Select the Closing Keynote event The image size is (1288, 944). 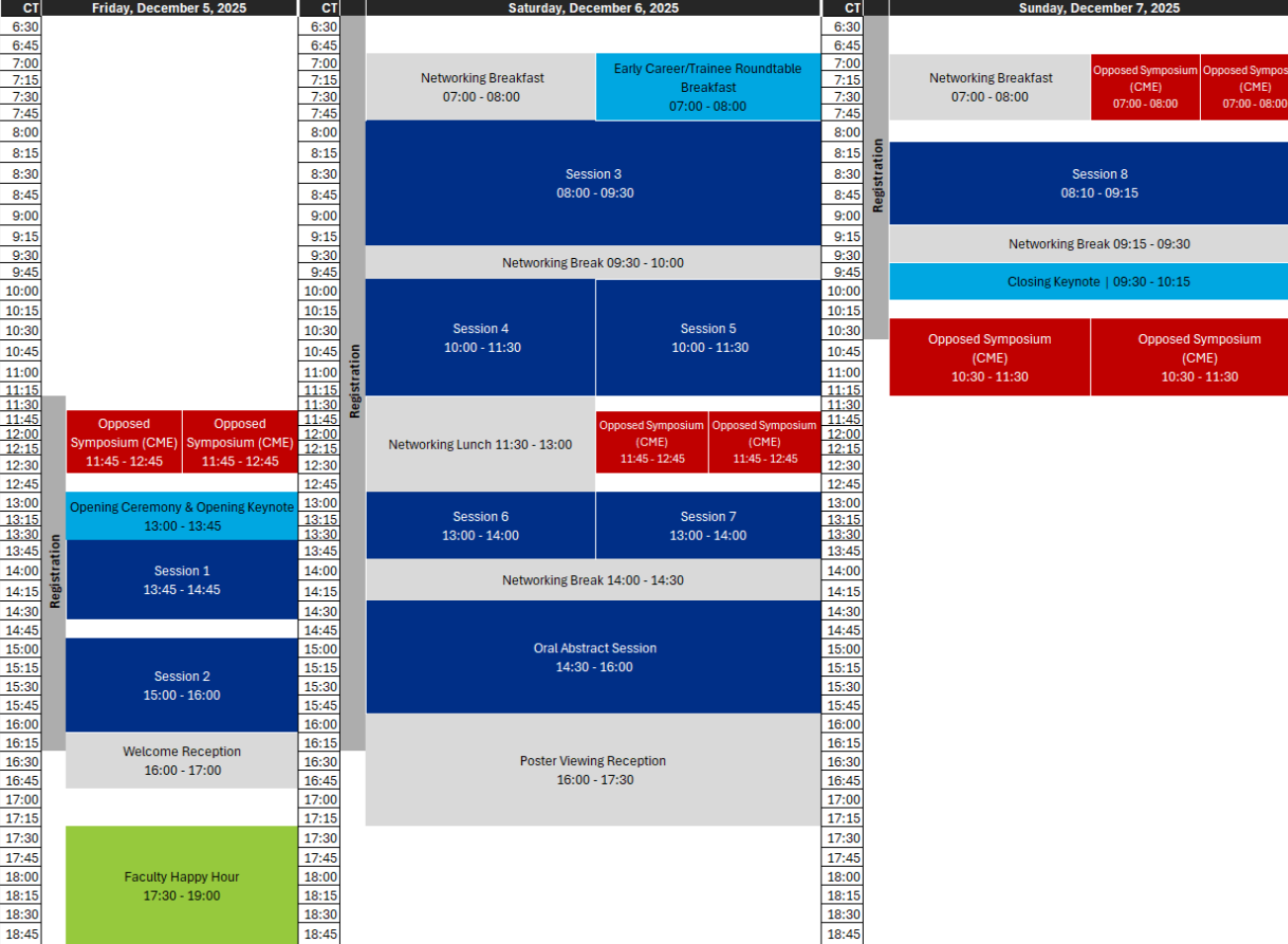click(1098, 282)
